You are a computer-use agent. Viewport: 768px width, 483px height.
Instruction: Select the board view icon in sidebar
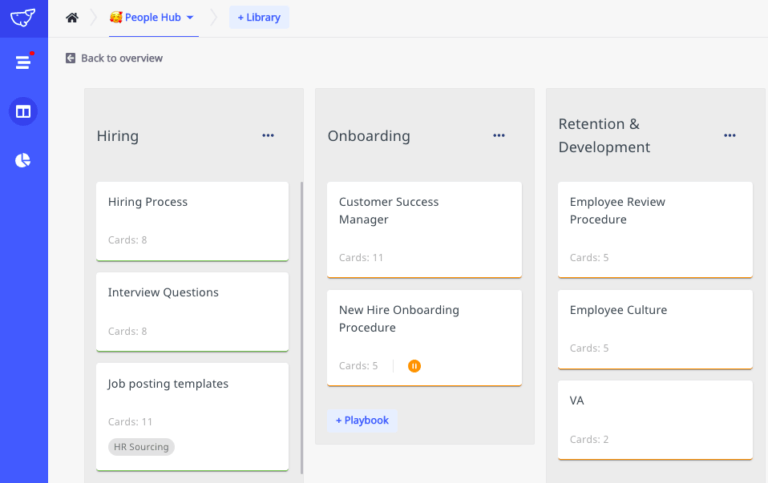coord(23,112)
